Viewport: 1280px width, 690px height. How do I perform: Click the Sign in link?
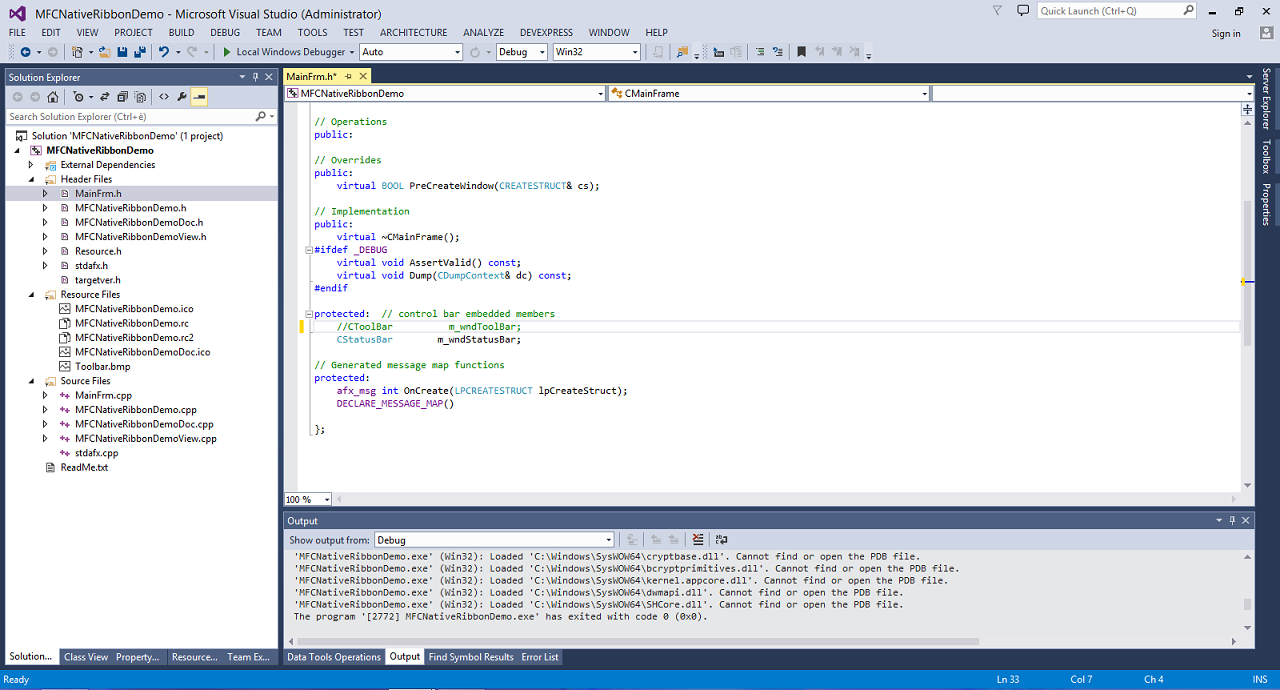(x=1226, y=33)
